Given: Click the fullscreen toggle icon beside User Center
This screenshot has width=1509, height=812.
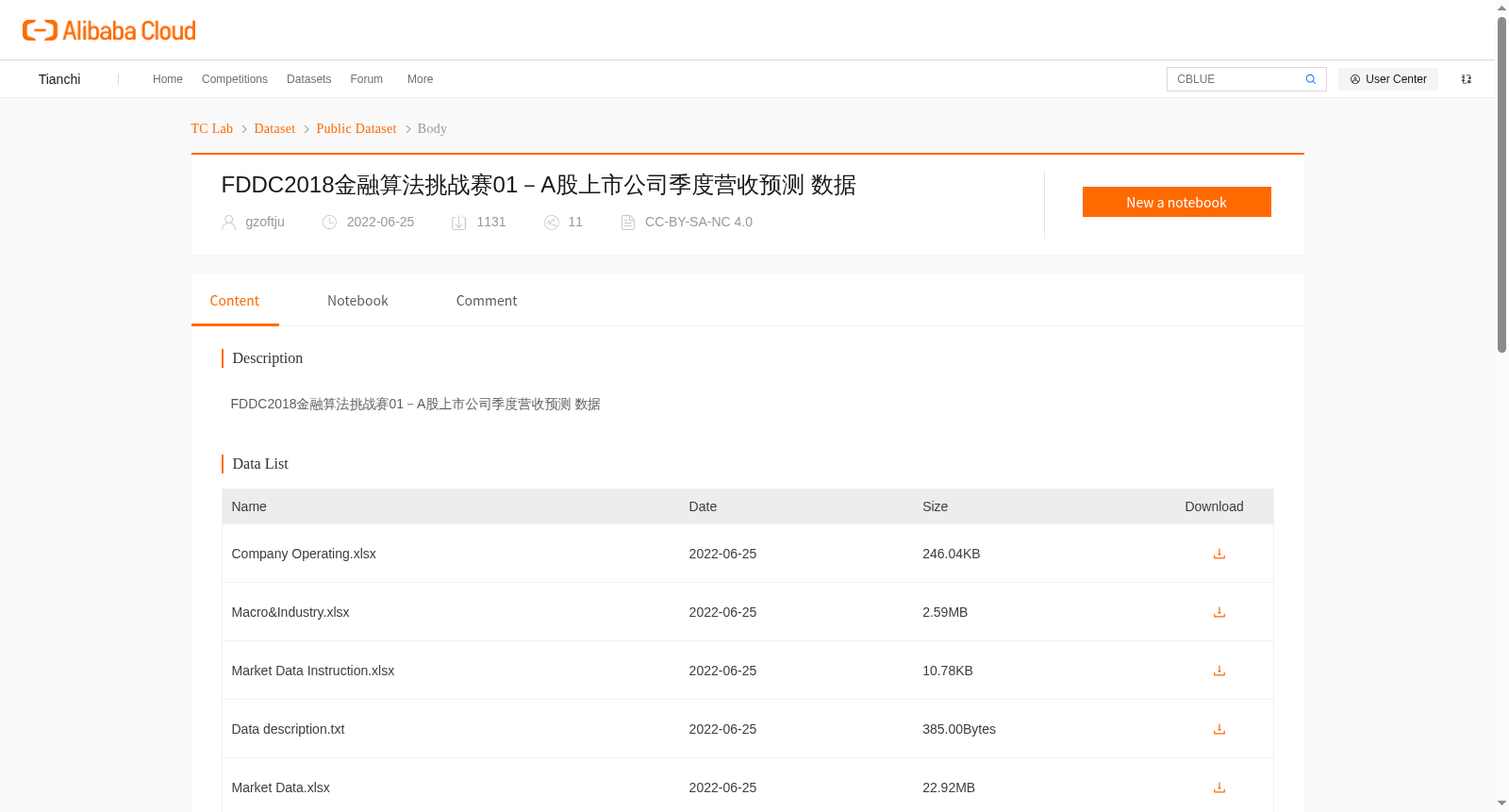Looking at the screenshot, I should tap(1467, 79).
